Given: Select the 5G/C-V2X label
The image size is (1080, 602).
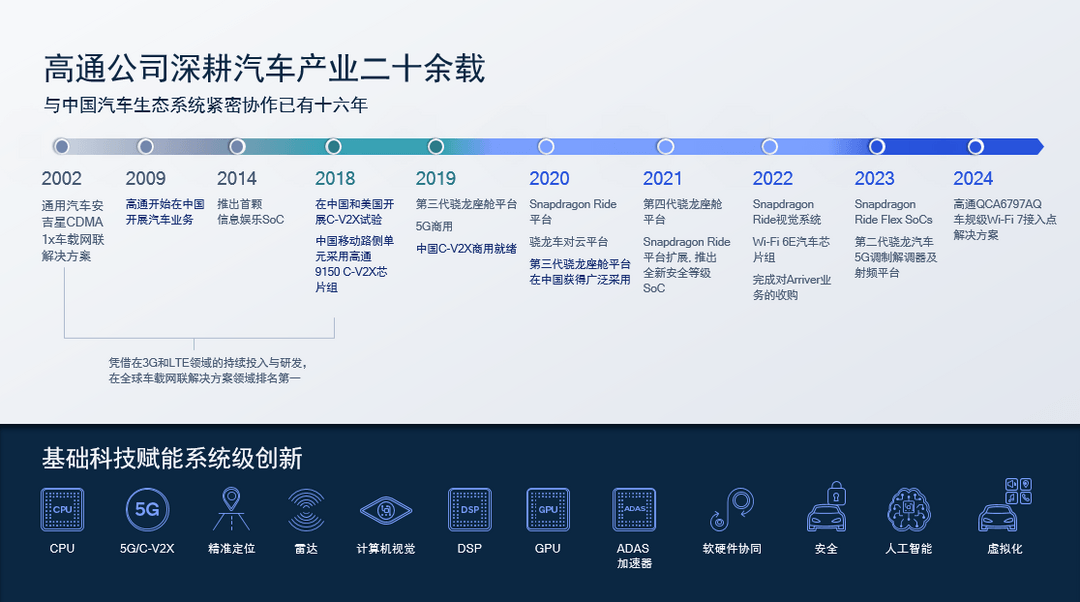Looking at the screenshot, I should click(x=147, y=549).
